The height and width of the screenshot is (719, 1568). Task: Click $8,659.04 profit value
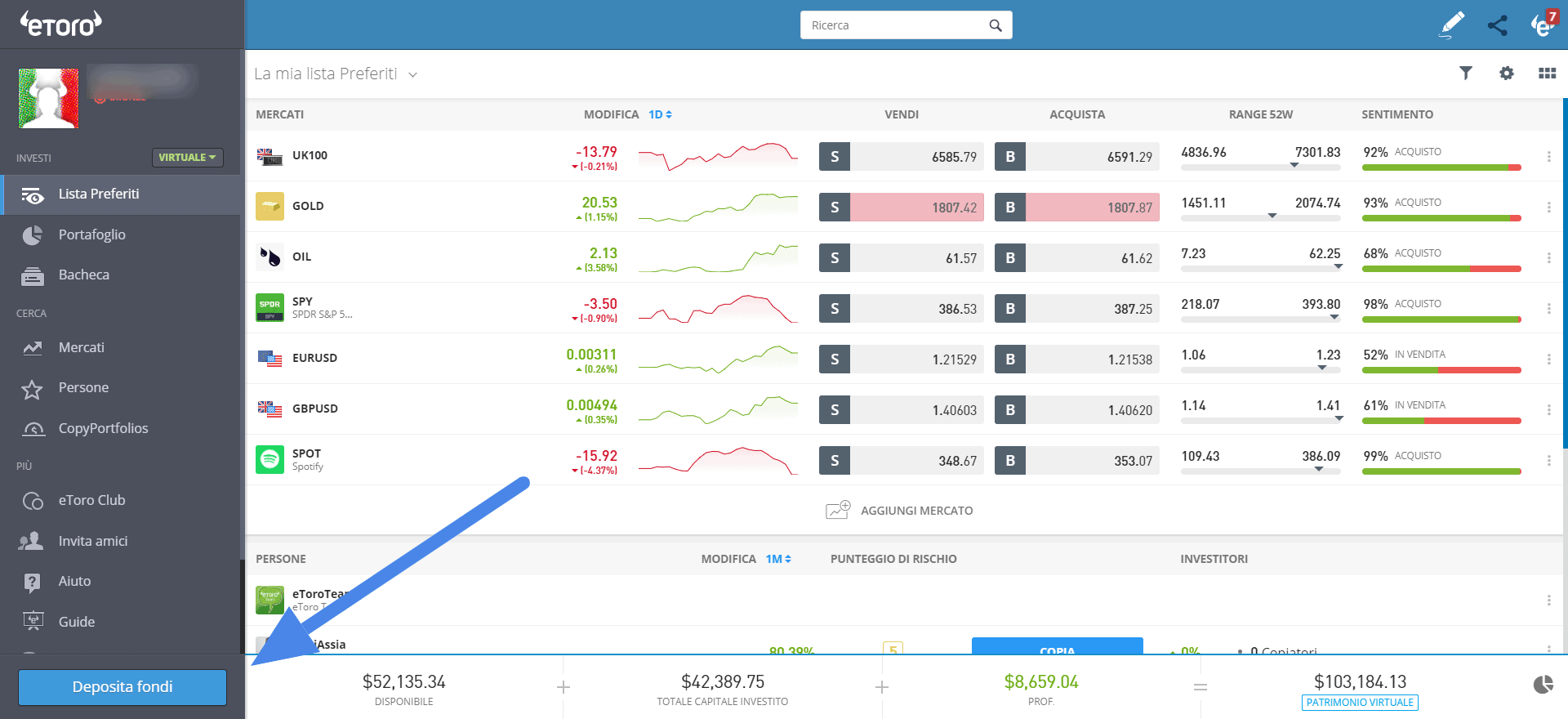point(1041,681)
